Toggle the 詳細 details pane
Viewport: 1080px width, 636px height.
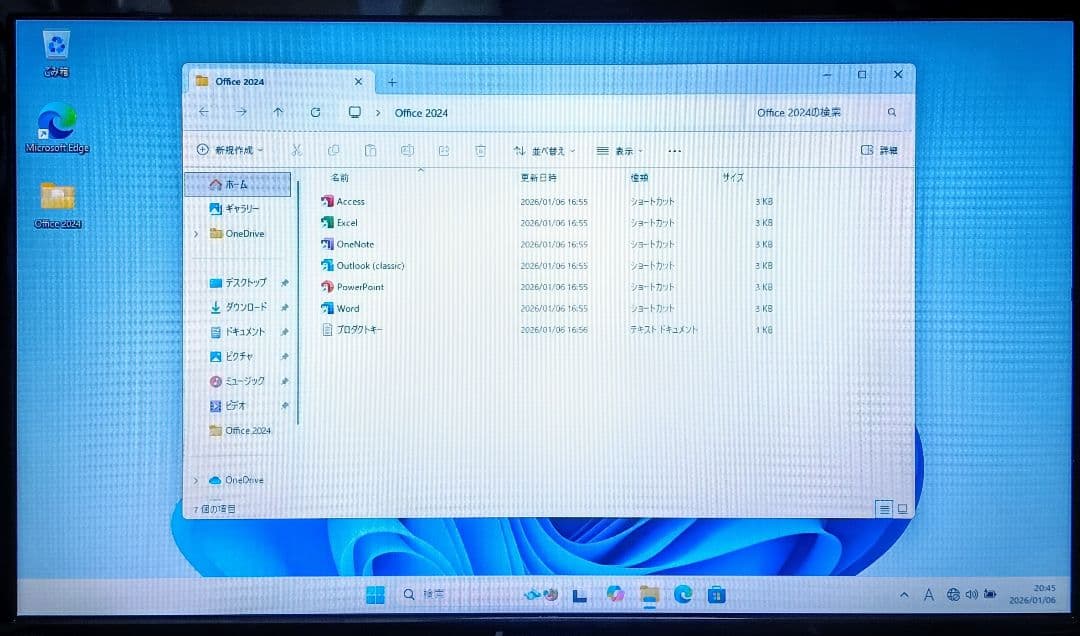coord(880,150)
